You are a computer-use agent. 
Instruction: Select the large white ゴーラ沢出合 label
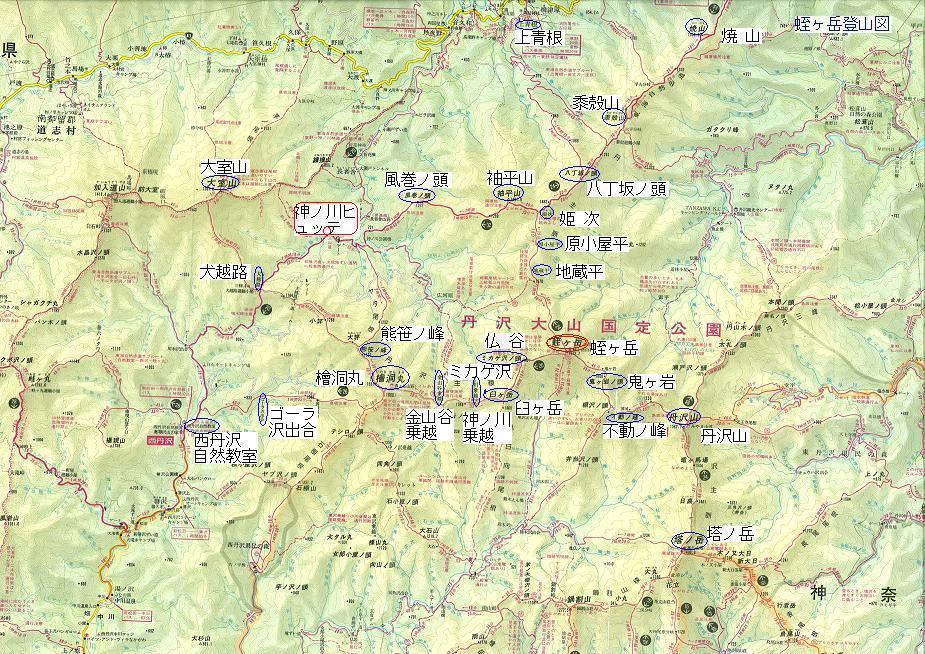pyautogui.click(x=292, y=421)
